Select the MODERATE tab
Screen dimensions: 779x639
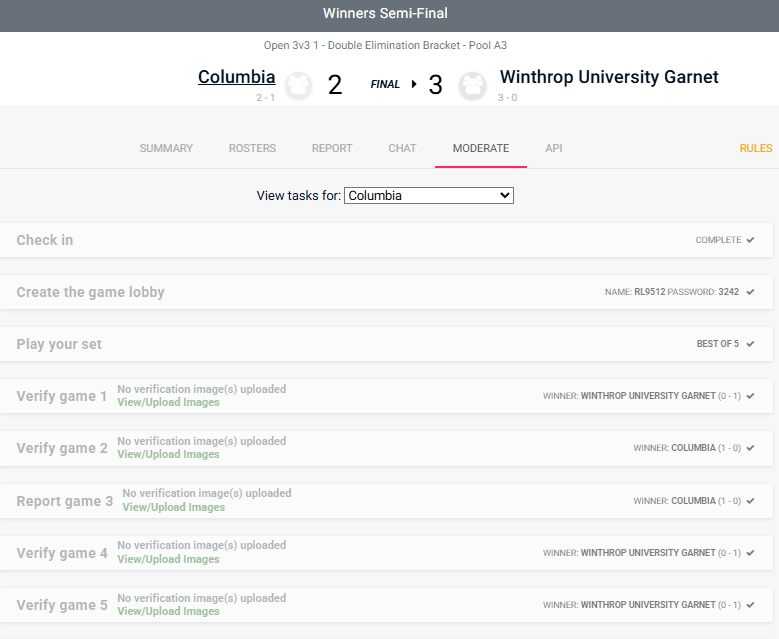(x=481, y=148)
